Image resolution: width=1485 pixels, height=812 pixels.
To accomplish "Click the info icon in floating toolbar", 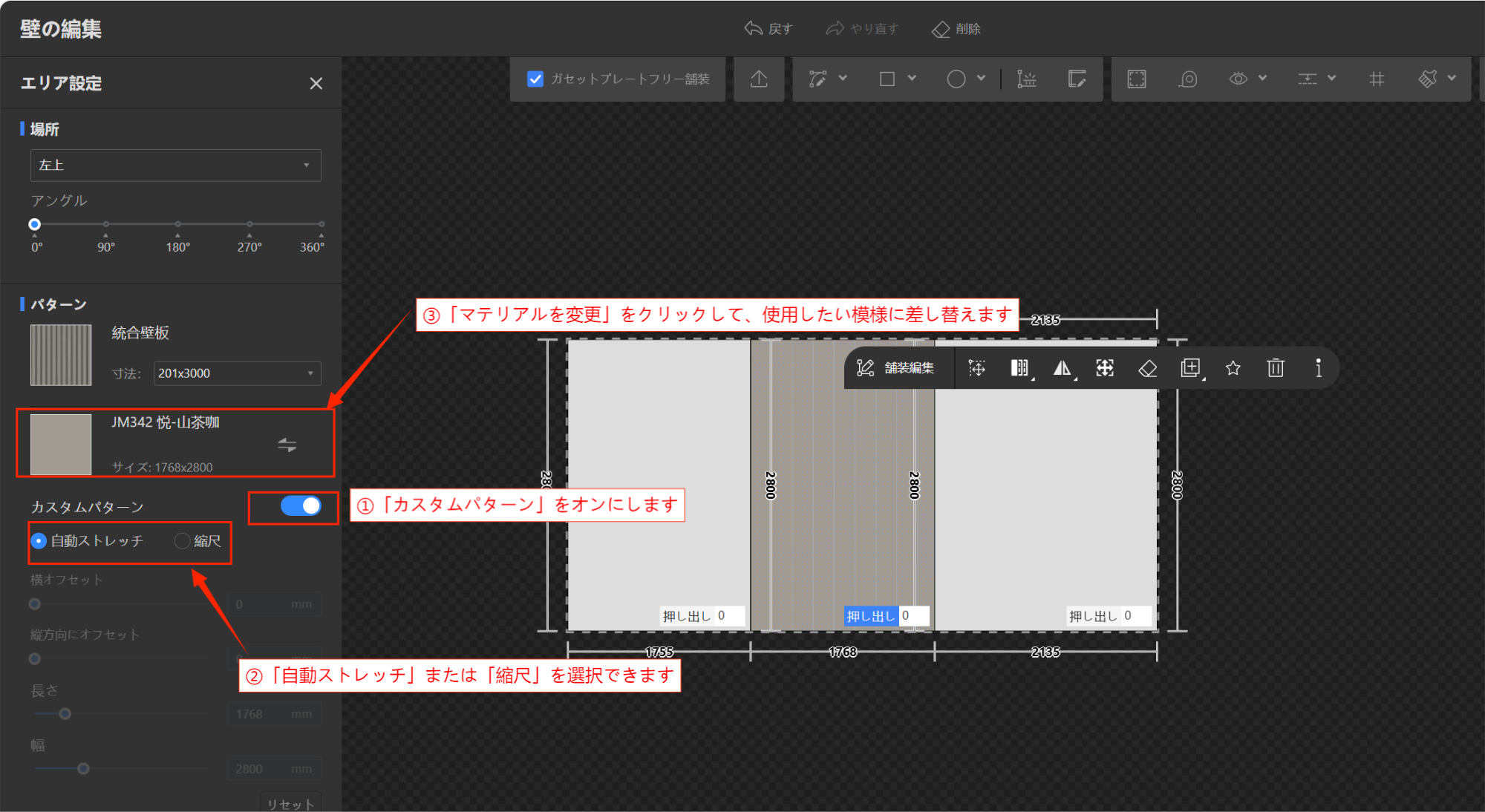I will click(x=1319, y=367).
